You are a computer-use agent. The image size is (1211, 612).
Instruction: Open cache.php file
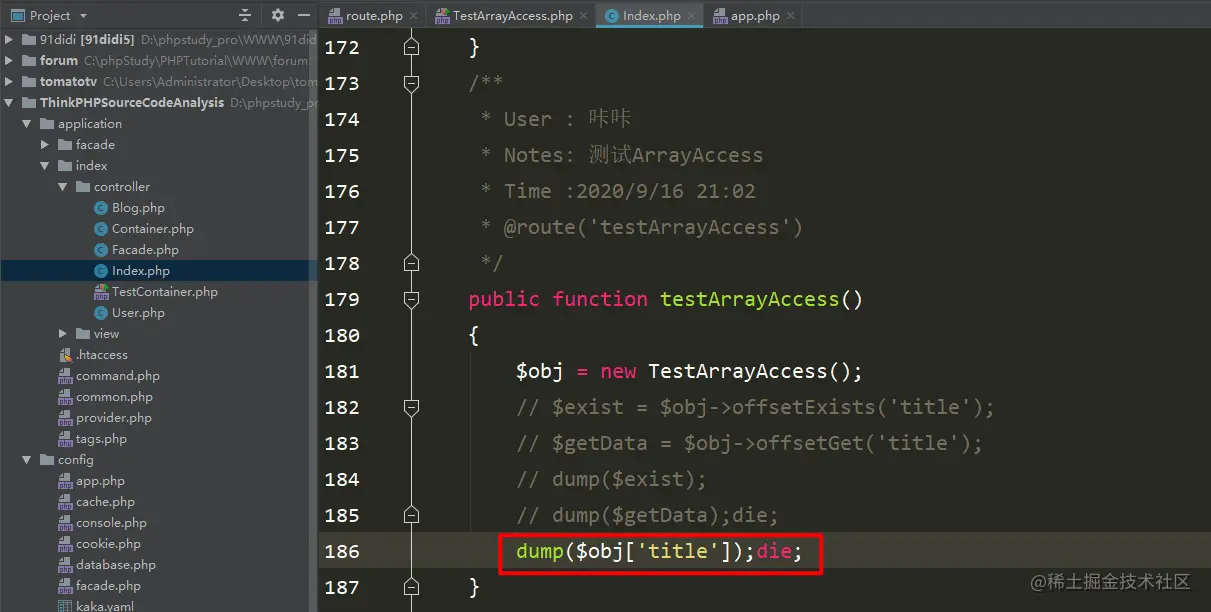pos(105,502)
